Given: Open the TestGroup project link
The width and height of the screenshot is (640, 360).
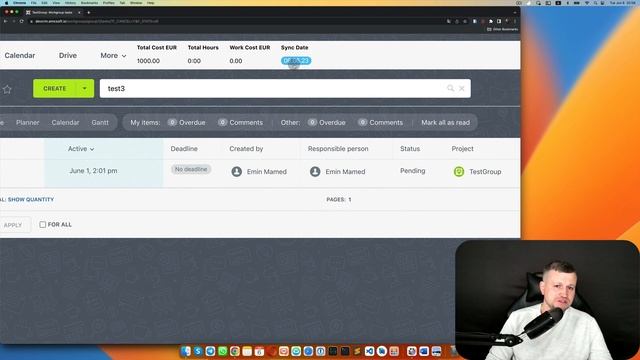Looking at the screenshot, I should [x=485, y=172].
